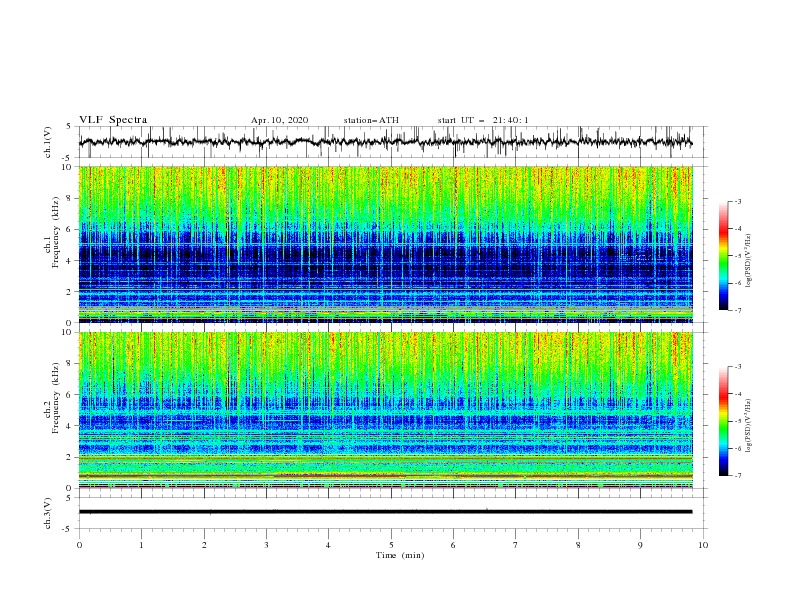Click the 'Time (min)' x-axis label
Image resolution: width=792 pixels, height=612 pixels.
point(400,555)
